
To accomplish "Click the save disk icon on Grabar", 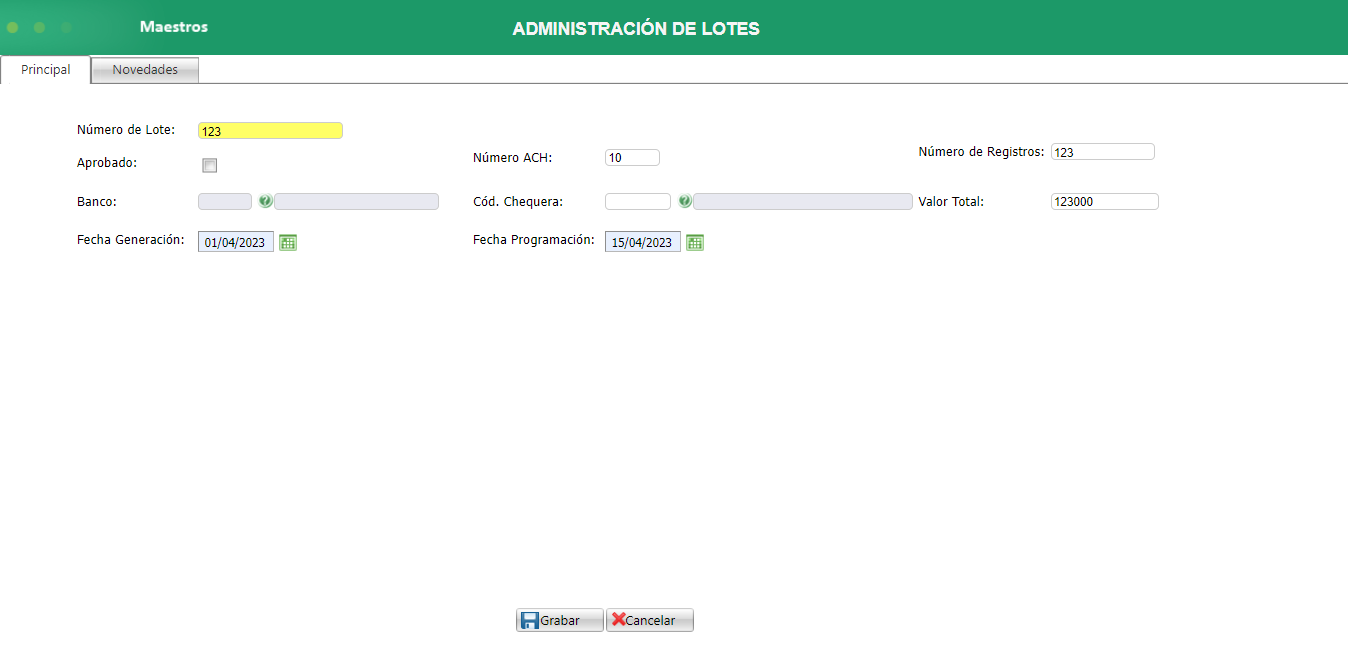I will point(529,620).
